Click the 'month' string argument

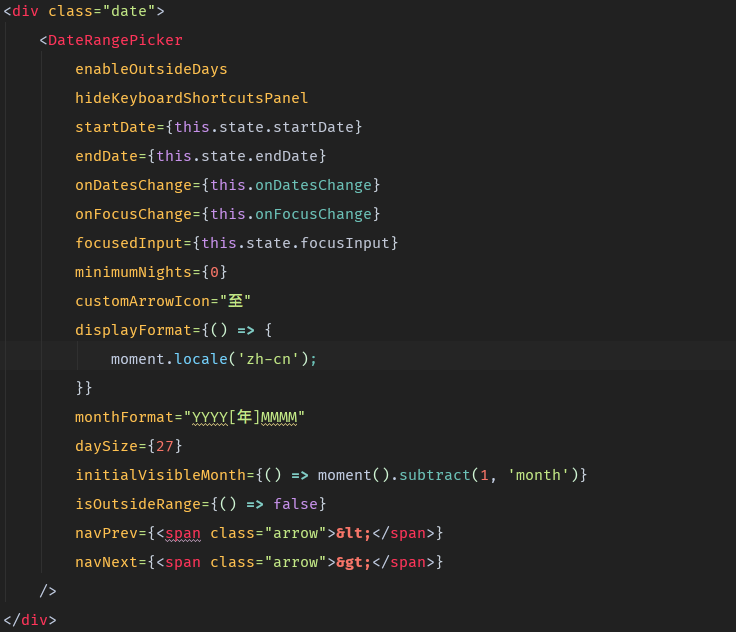538,475
